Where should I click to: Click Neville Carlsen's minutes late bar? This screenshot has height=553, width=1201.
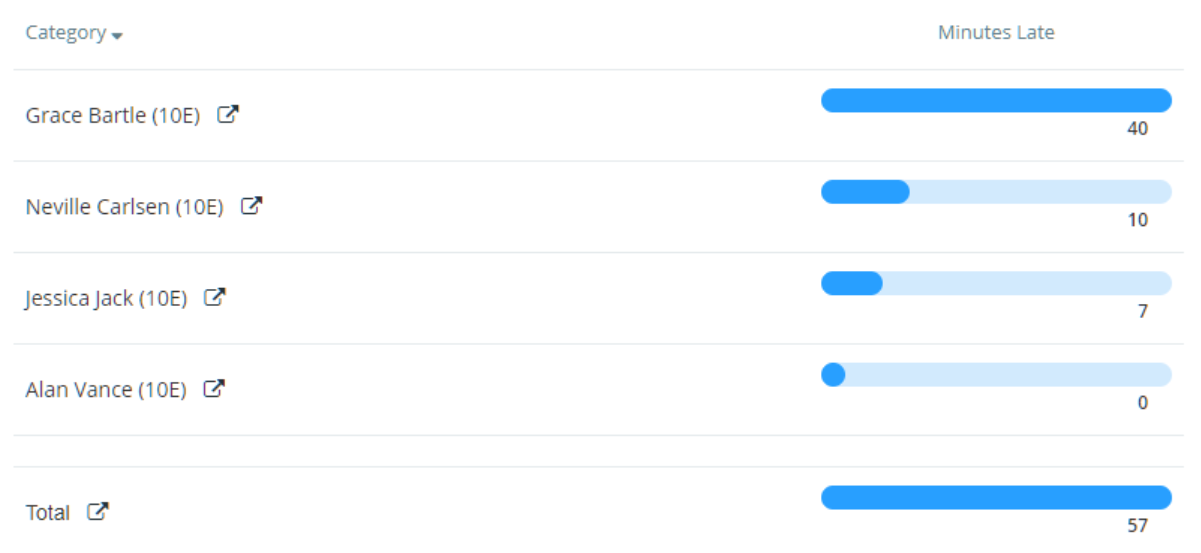coord(996,192)
